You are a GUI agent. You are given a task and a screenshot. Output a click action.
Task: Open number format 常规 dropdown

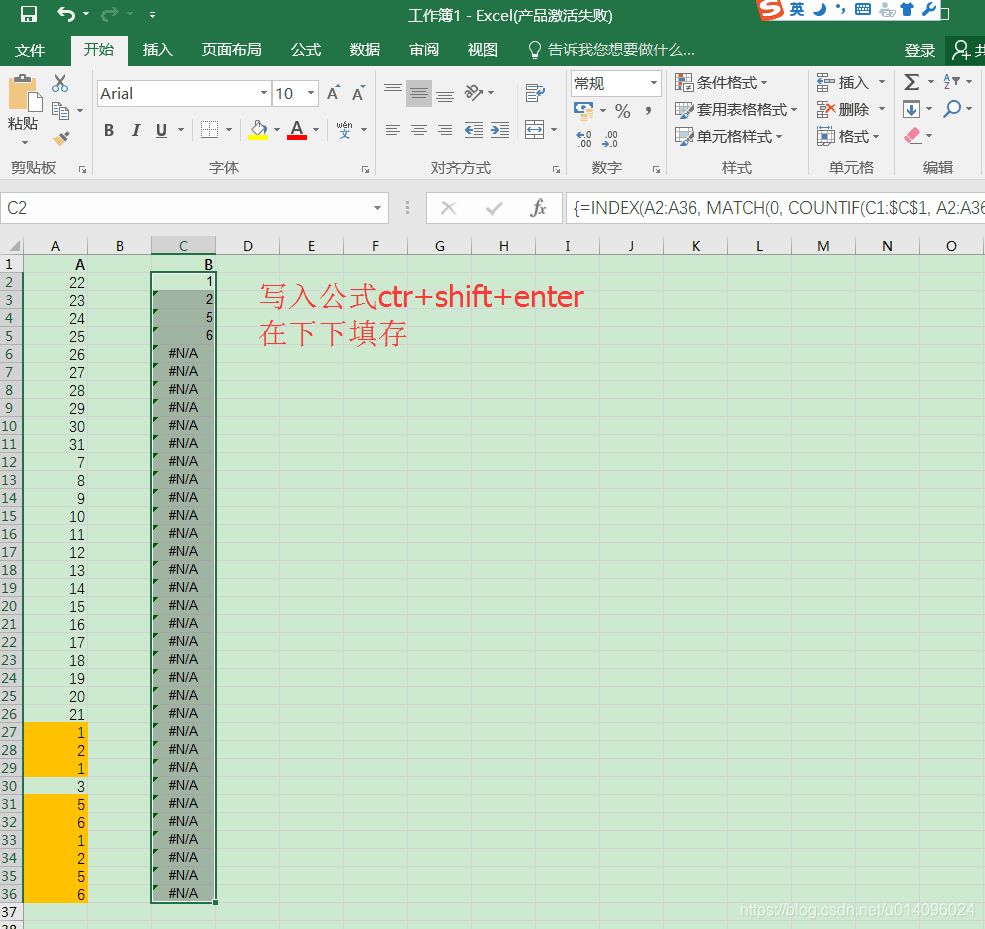coord(654,83)
